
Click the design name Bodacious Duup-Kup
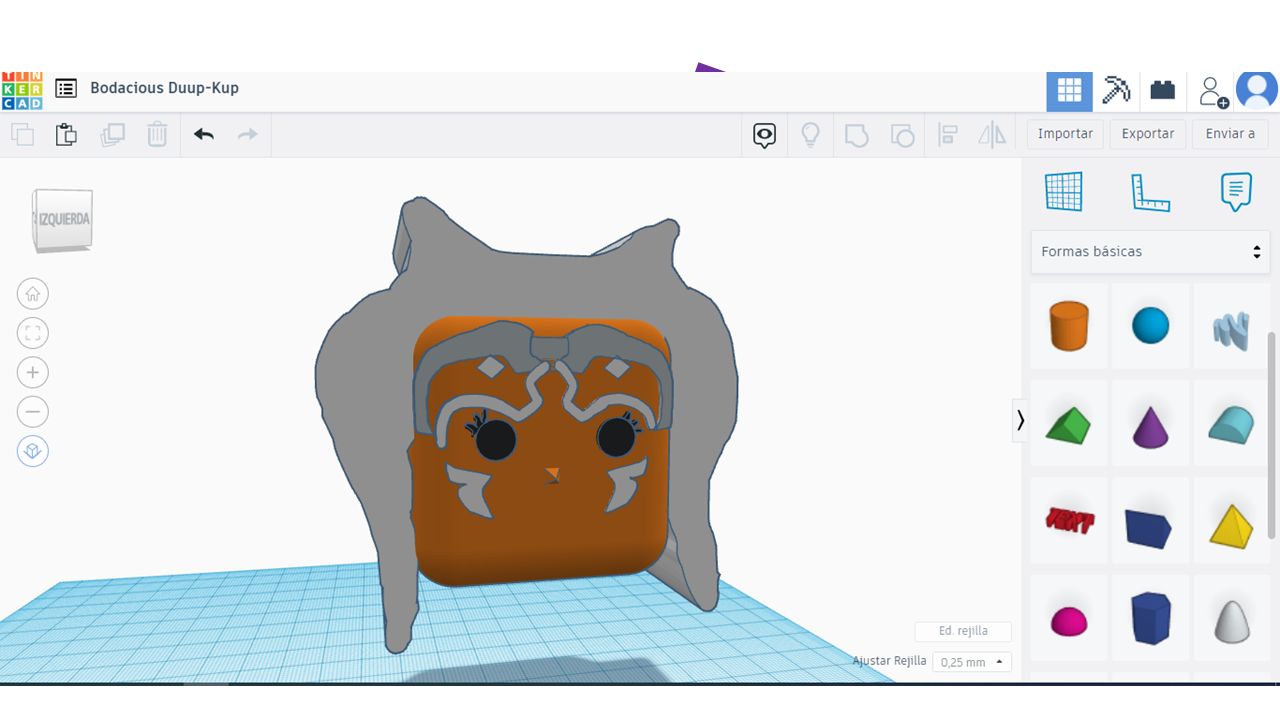(x=164, y=88)
